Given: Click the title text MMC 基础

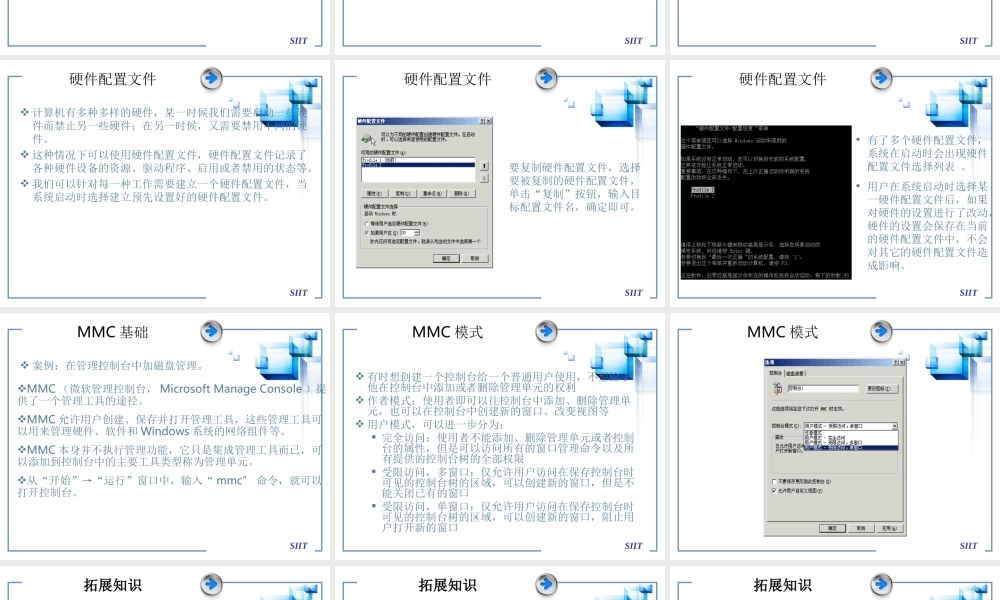Looking at the screenshot, I should (112, 332).
